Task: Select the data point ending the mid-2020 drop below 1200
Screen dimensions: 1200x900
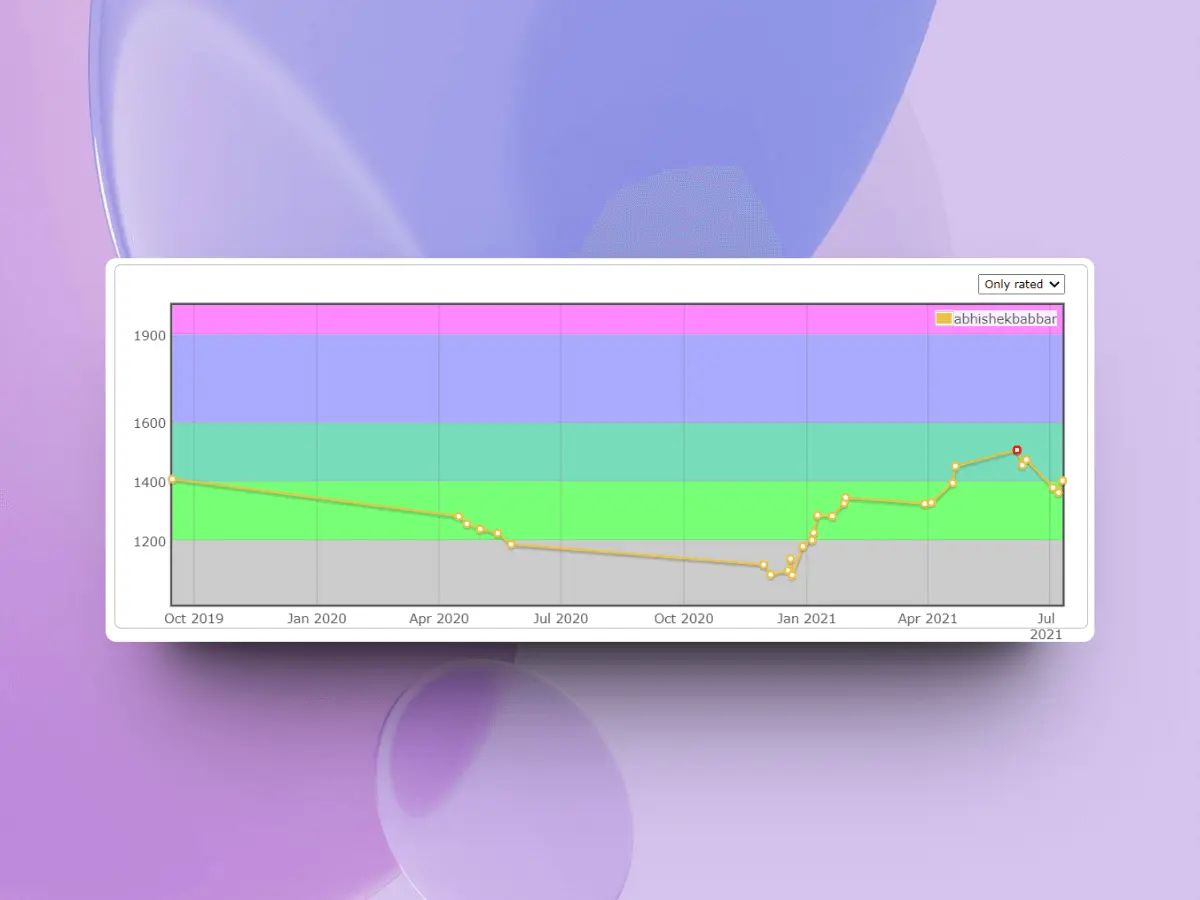Action: (x=511, y=545)
